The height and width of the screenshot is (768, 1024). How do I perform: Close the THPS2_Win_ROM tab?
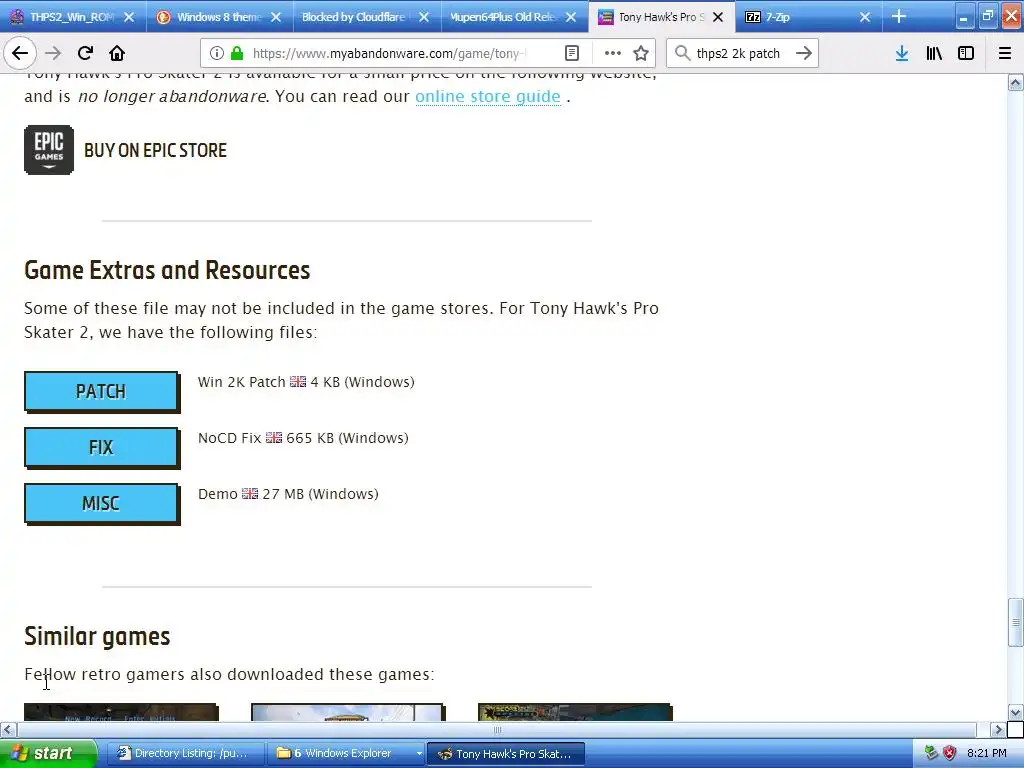coord(129,17)
